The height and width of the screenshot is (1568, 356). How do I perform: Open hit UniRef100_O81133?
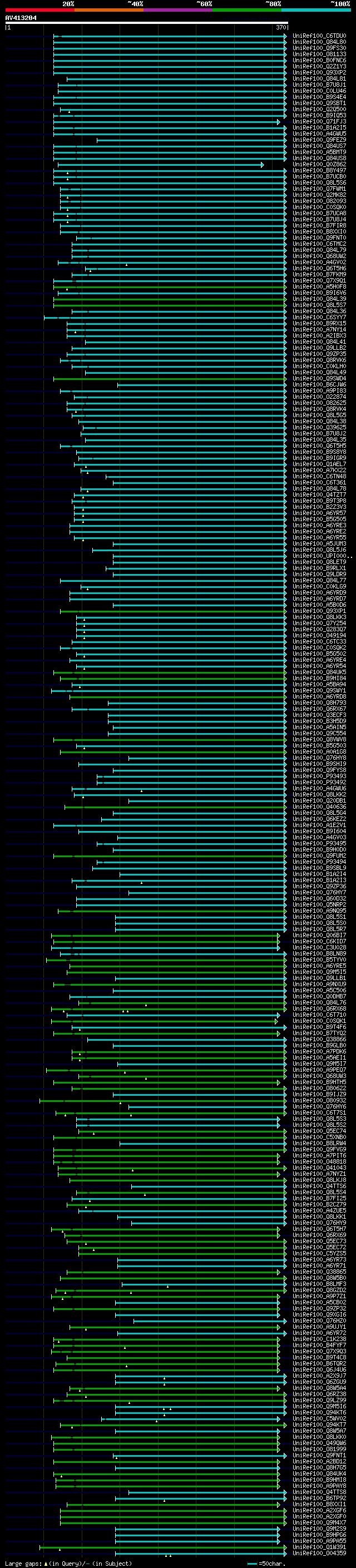pos(319,54)
